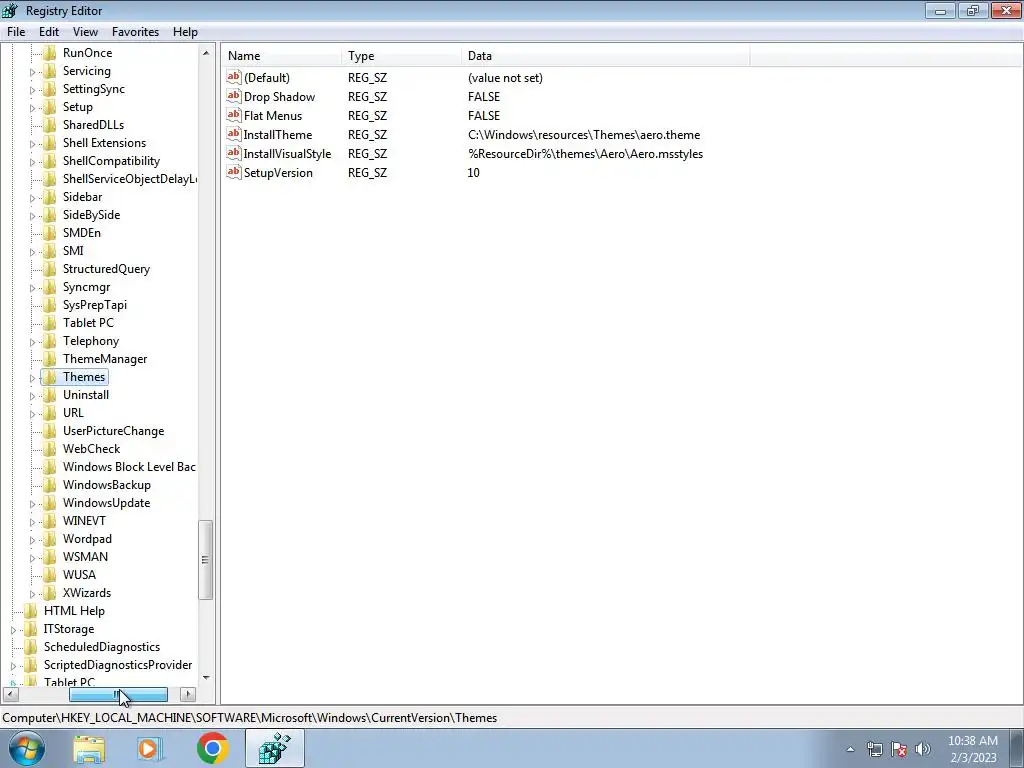Screen dimensions: 1024x768
Task: Open the Favorites menu
Action: [x=135, y=31]
